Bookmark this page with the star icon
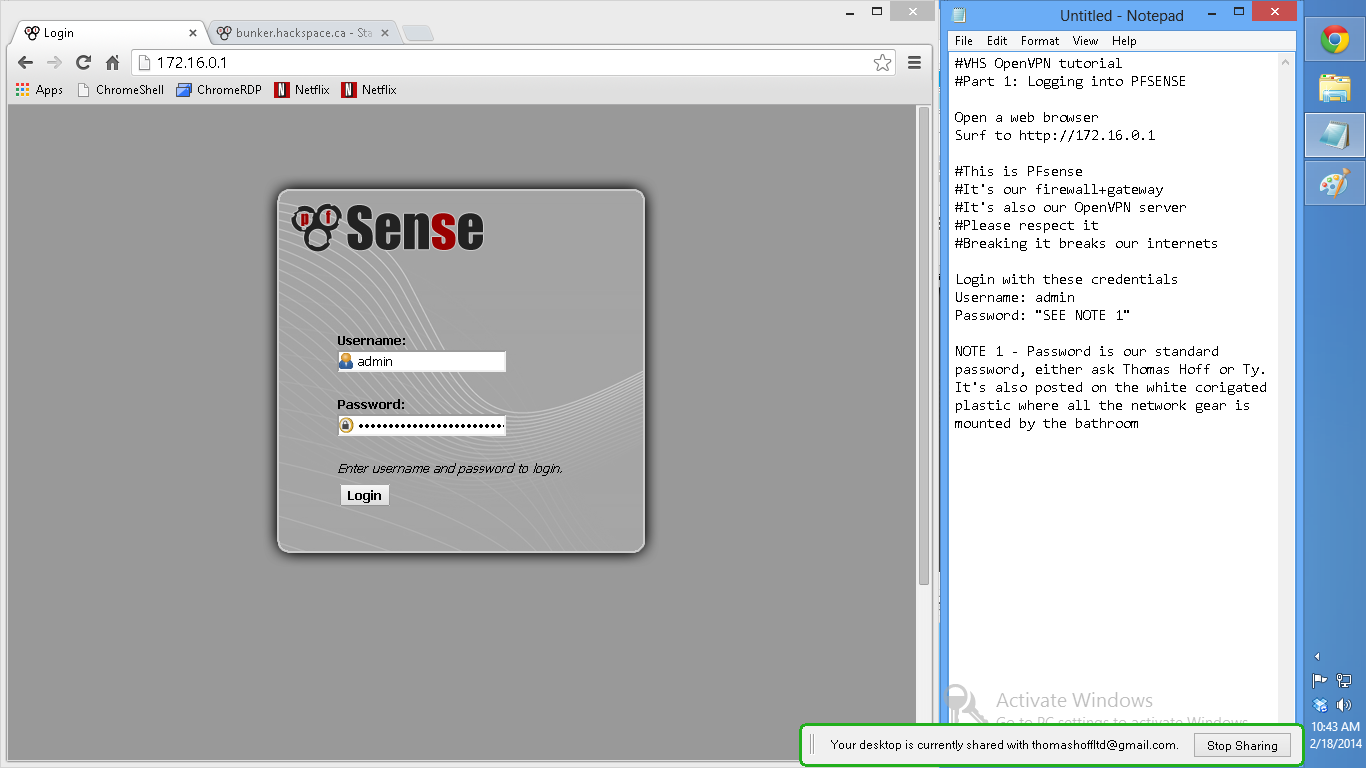The height and width of the screenshot is (768, 1366). point(882,63)
